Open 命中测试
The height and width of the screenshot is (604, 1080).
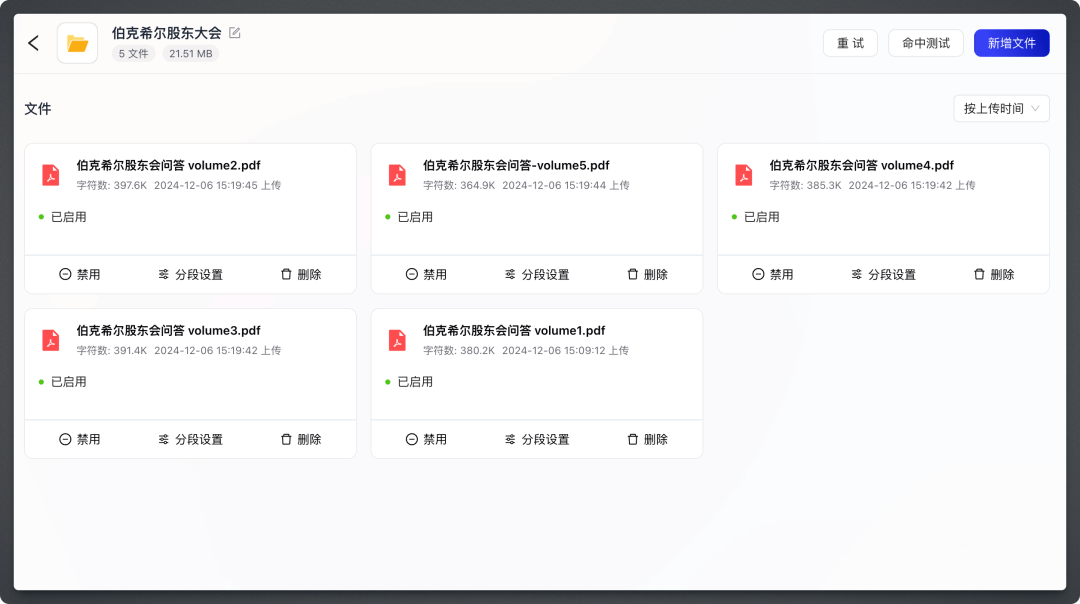pyautogui.click(x=926, y=43)
